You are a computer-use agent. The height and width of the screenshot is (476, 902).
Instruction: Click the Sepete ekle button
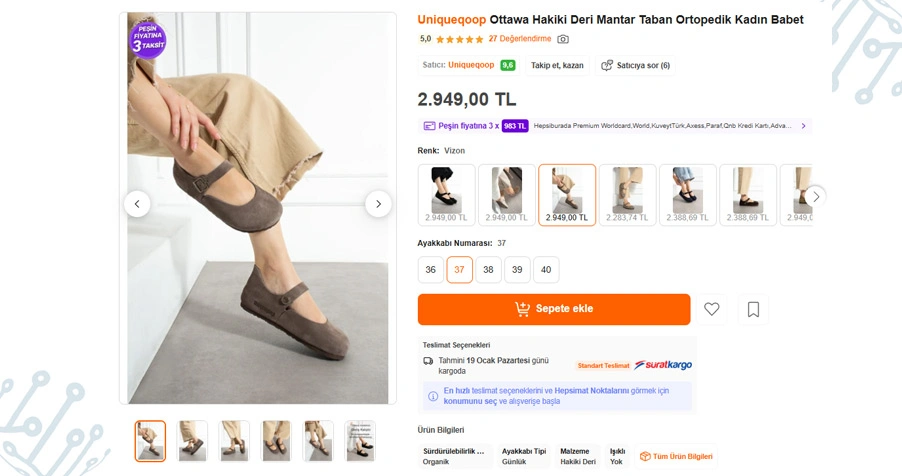554,310
